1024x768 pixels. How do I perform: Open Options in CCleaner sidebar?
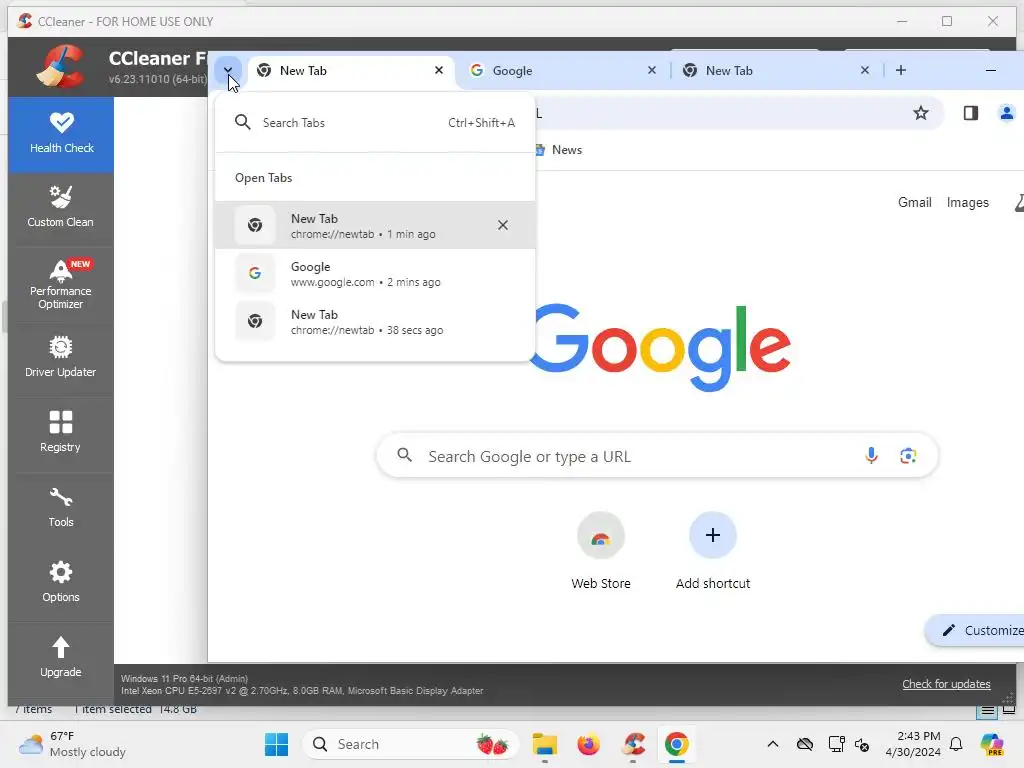pos(61,583)
